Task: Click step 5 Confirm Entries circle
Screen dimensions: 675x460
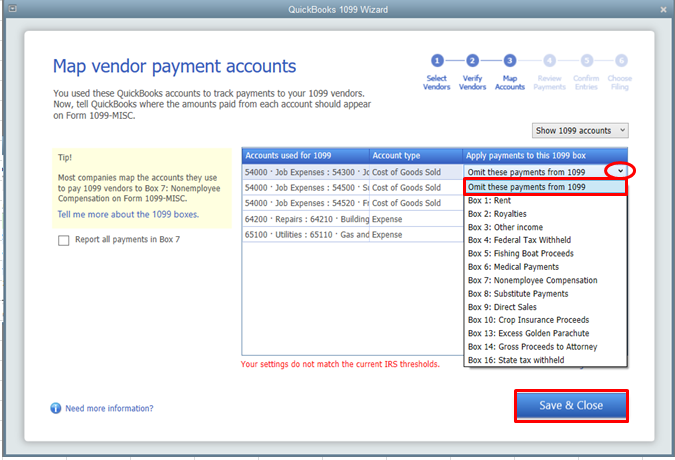Action: pyautogui.click(x=587, y=61)
